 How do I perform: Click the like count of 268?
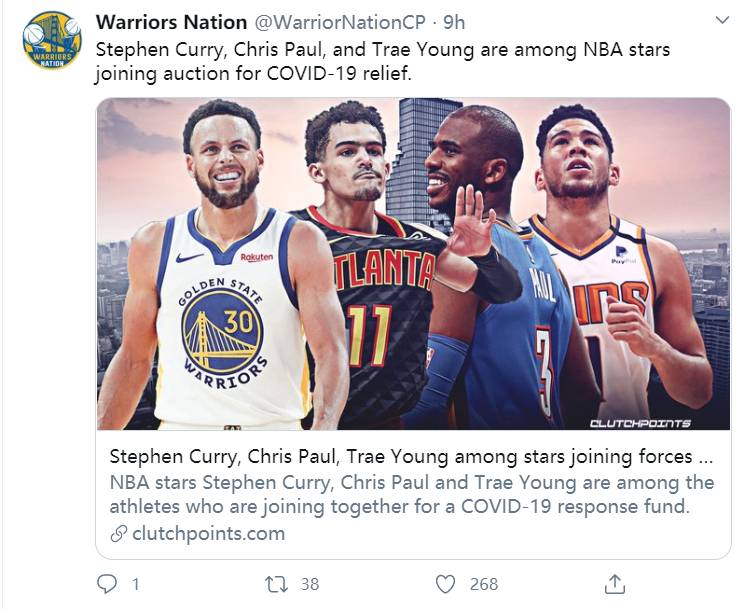(484, 584)
